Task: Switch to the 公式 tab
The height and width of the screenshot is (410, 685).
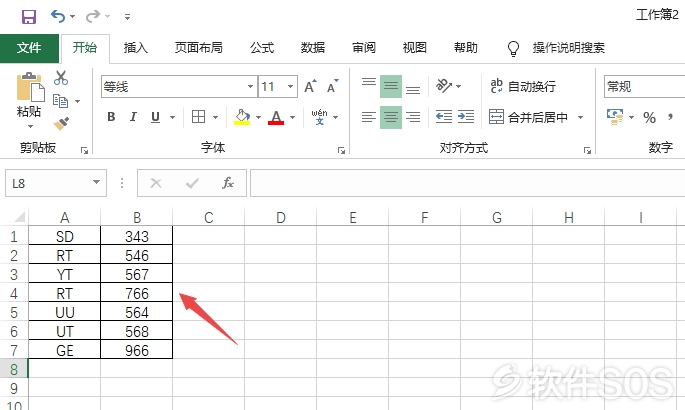Action: click(x=262, y=48)
